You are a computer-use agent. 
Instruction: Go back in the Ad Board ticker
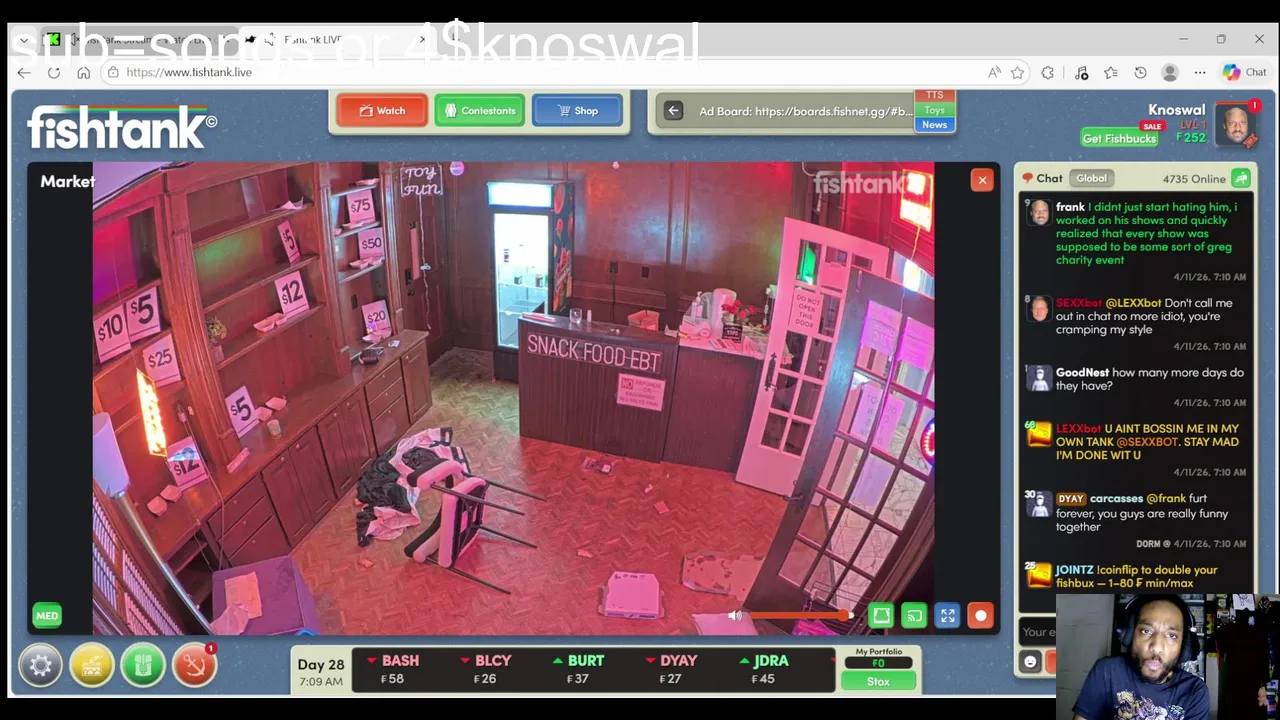click(x=673, y=111)
